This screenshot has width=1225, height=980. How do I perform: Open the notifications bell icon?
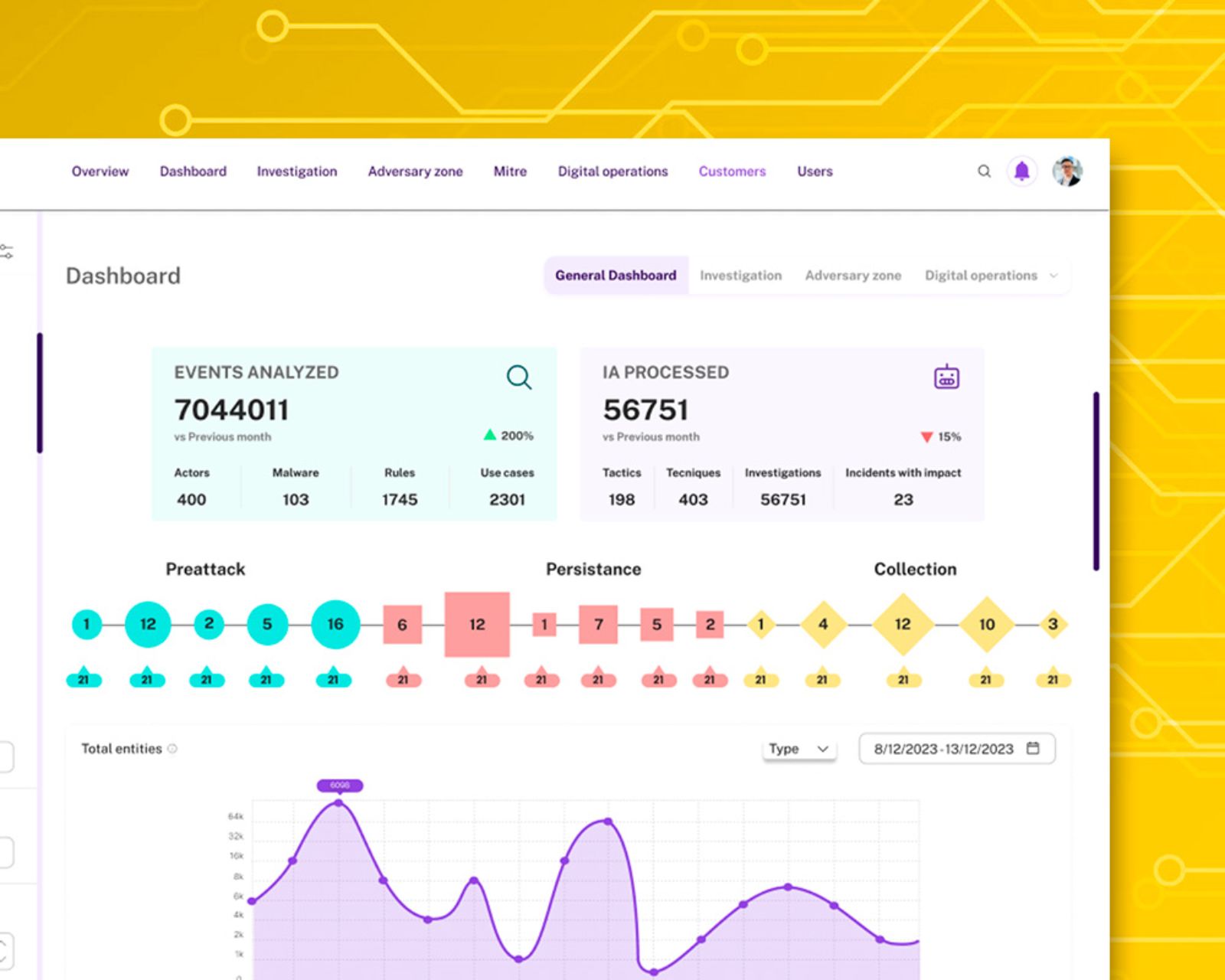coord(1021,171)
